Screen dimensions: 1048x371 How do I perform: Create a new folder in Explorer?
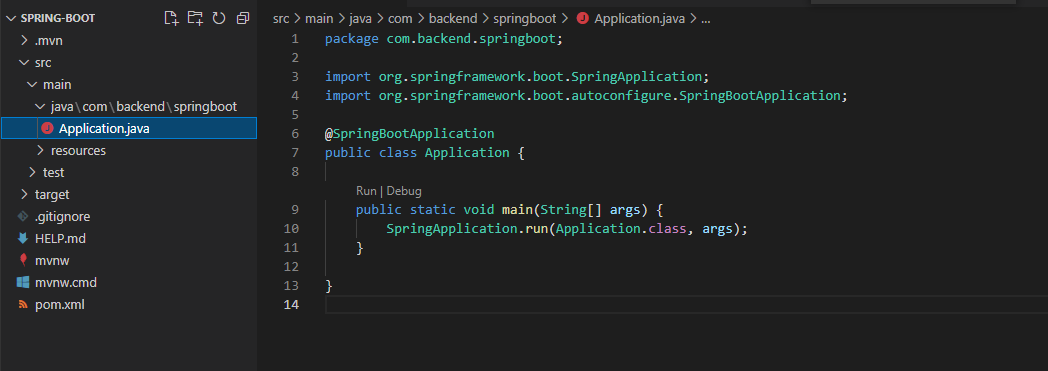click(195, 18)
